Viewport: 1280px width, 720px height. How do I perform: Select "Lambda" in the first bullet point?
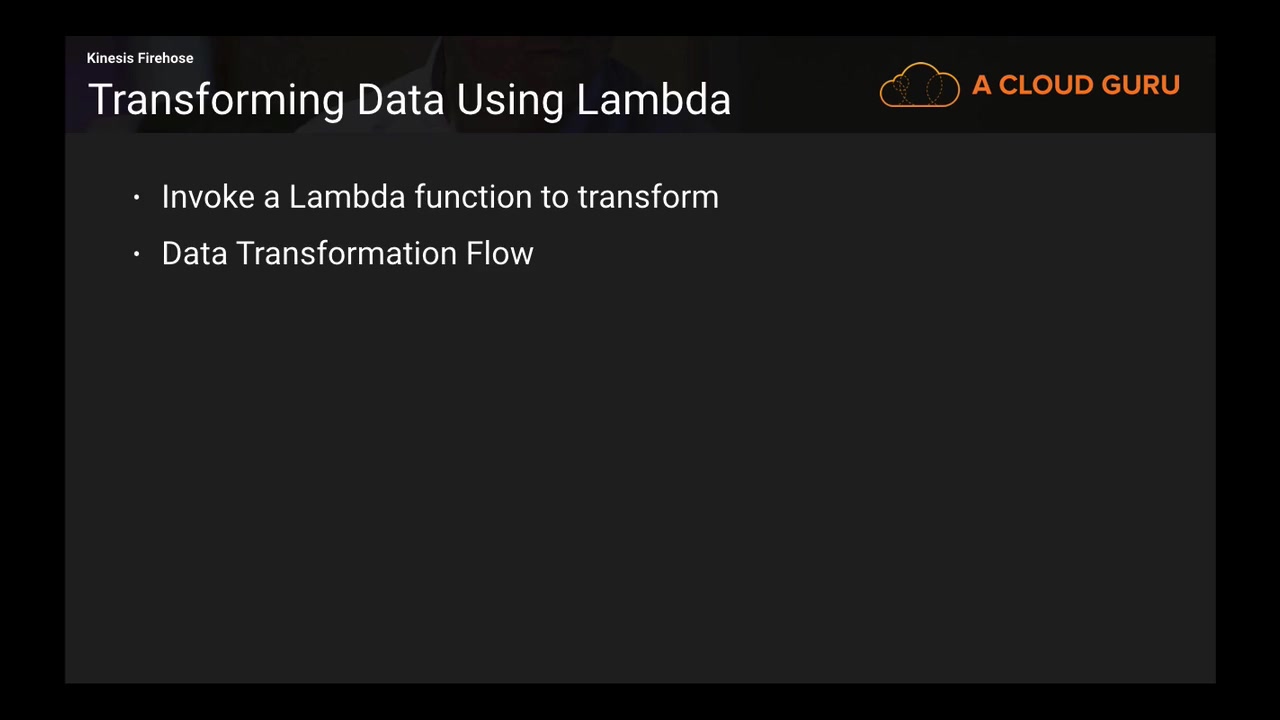[x=346, y=197]
